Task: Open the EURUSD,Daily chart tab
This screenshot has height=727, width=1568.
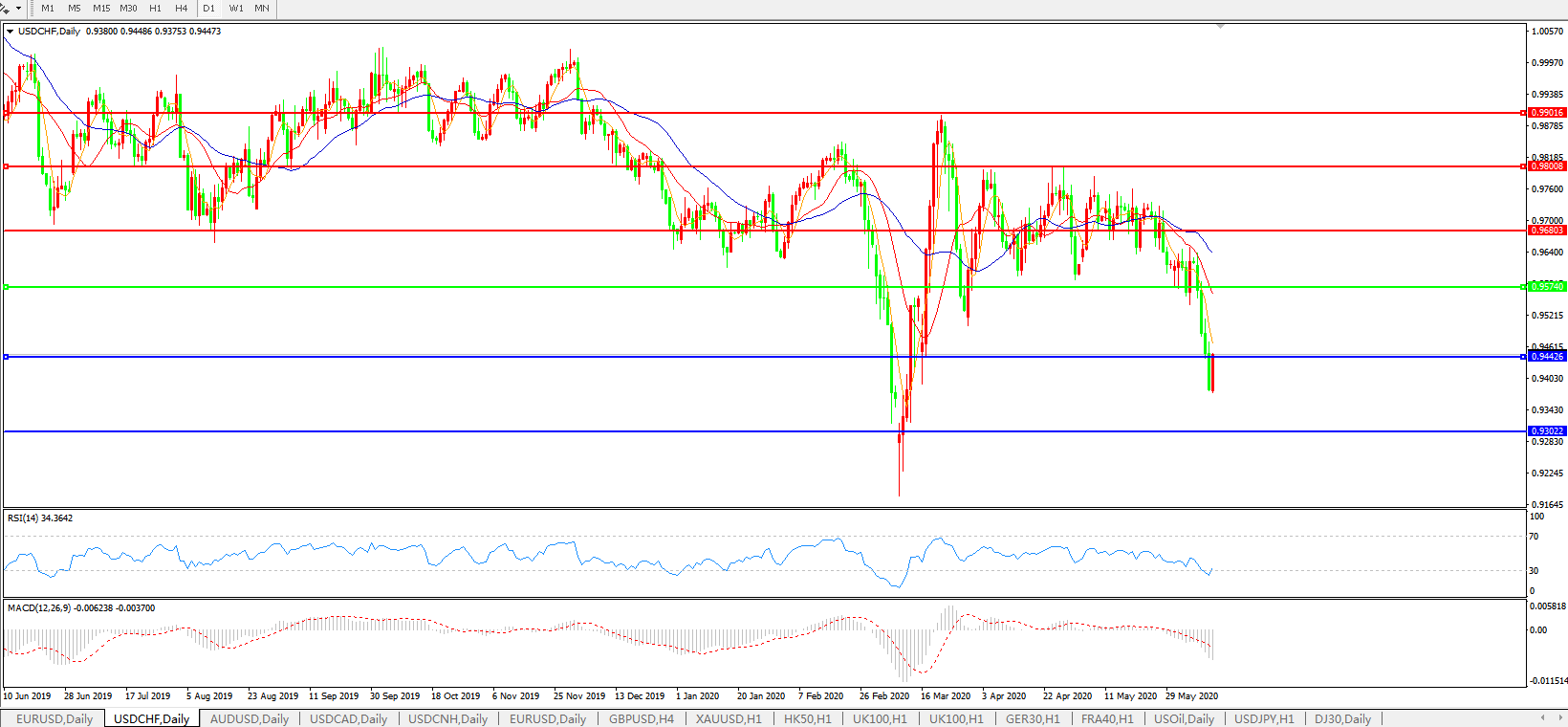Action: (54, 718)
